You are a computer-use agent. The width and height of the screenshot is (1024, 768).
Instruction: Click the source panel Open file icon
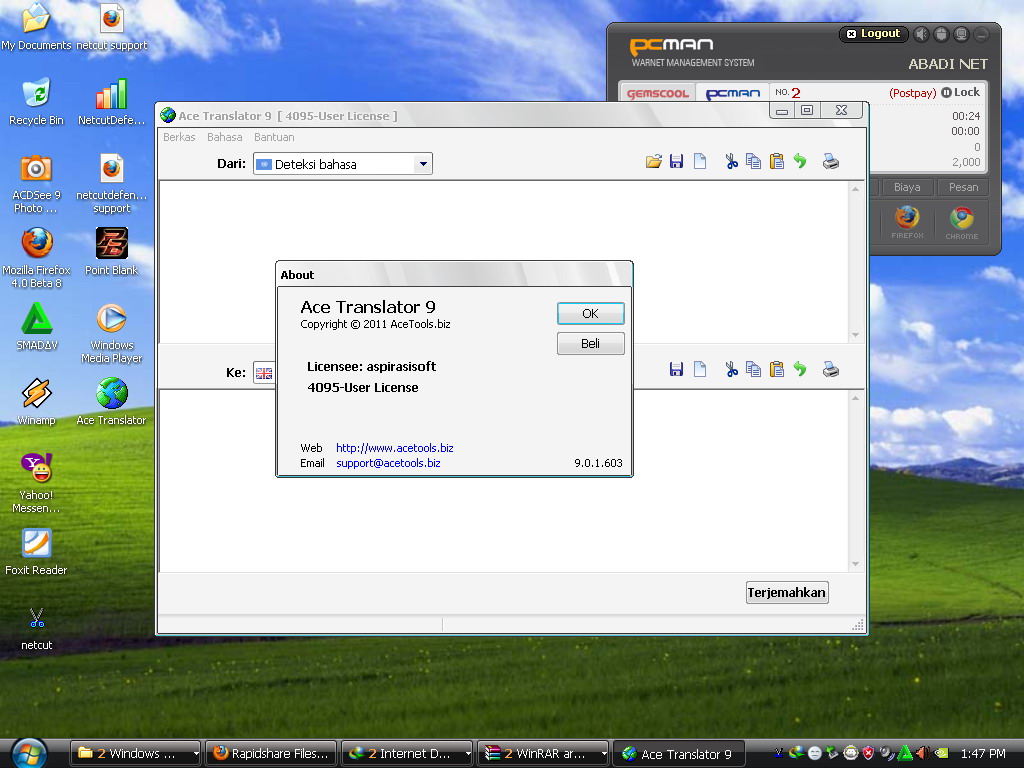[654, 161]
